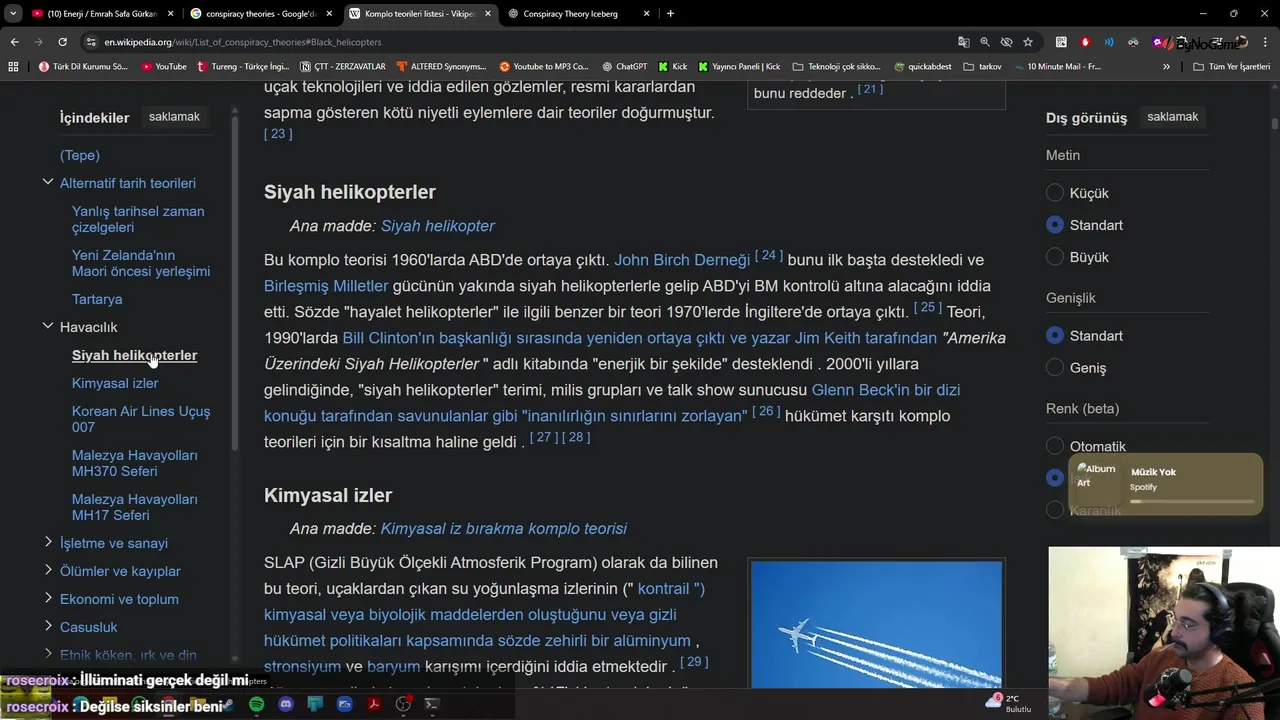Open Siyah helikopter main article link
The height and width of the screenshot is (720, 1280).
pyautogui.click(x=438, y=226)
